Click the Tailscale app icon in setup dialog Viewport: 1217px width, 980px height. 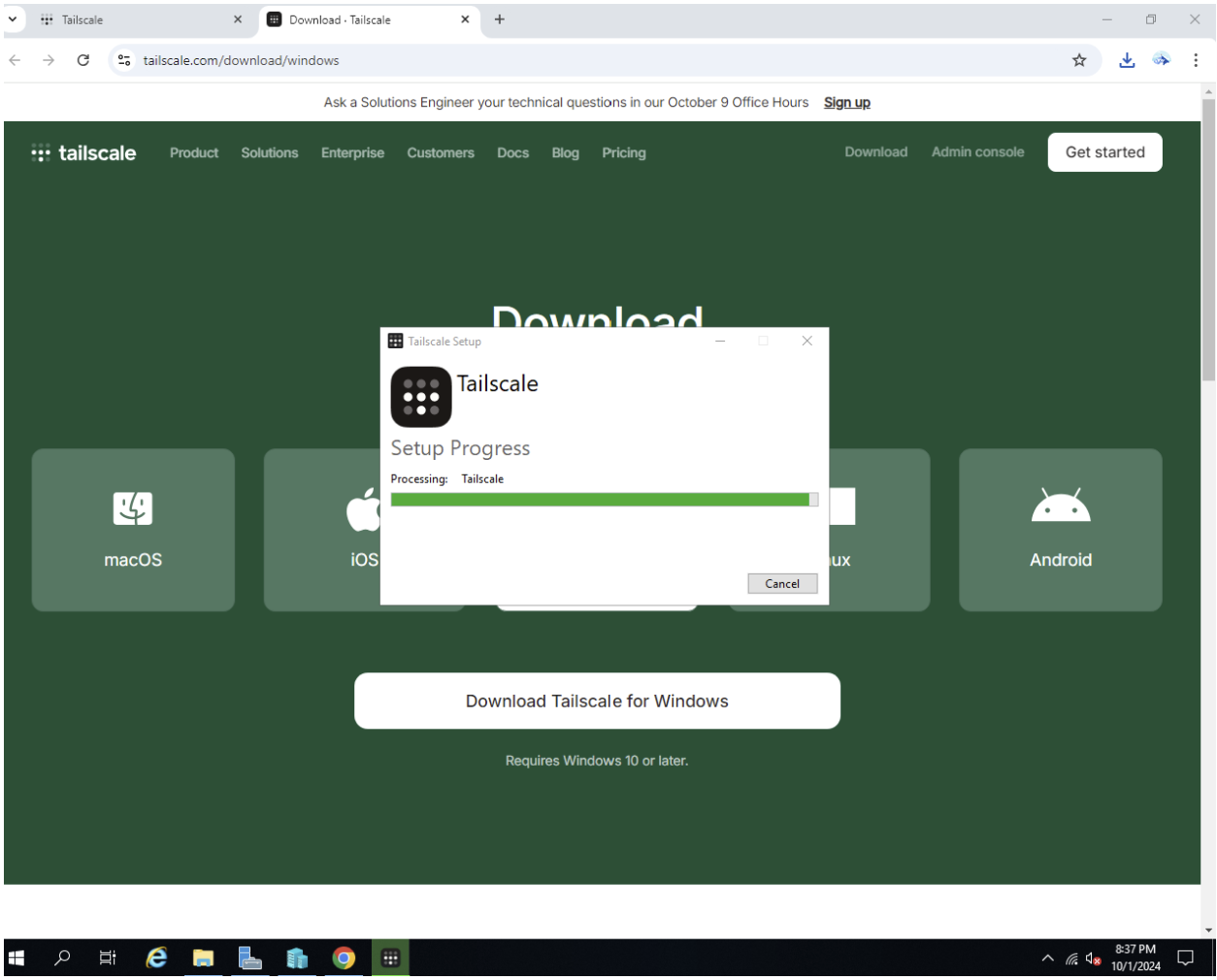(421, 397)
